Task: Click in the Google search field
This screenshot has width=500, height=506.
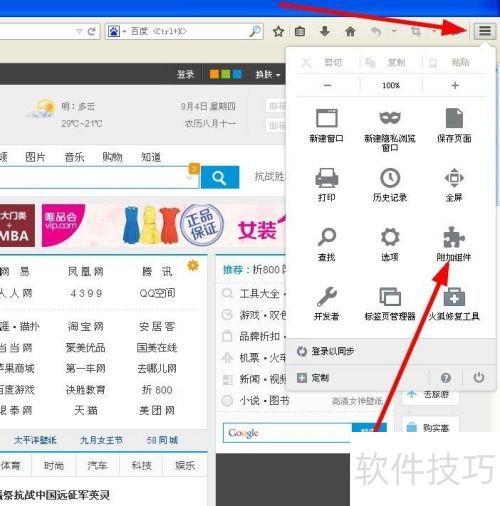Action: pyautogui.click(x=287, y=433)
